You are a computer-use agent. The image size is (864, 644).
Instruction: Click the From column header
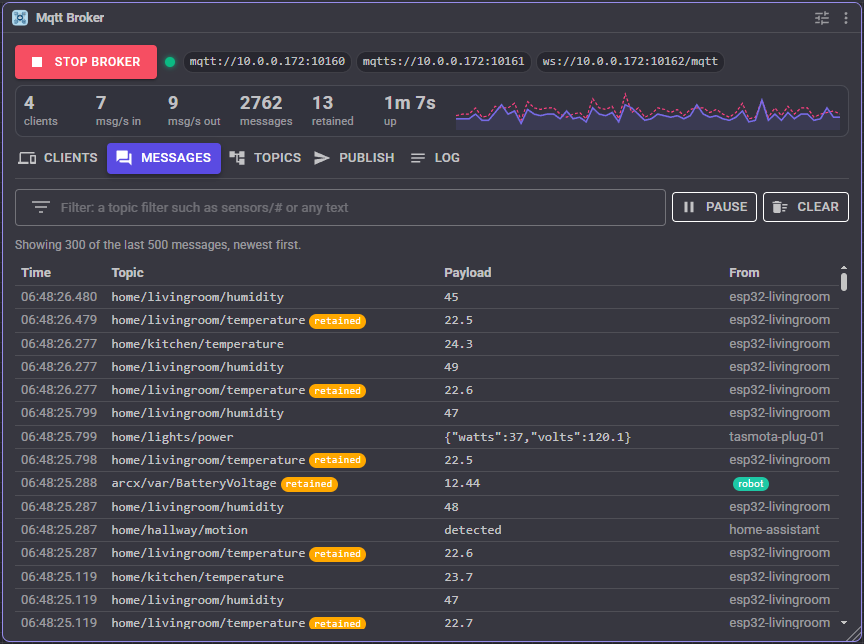pyautogui.click(x=744, y=273)
